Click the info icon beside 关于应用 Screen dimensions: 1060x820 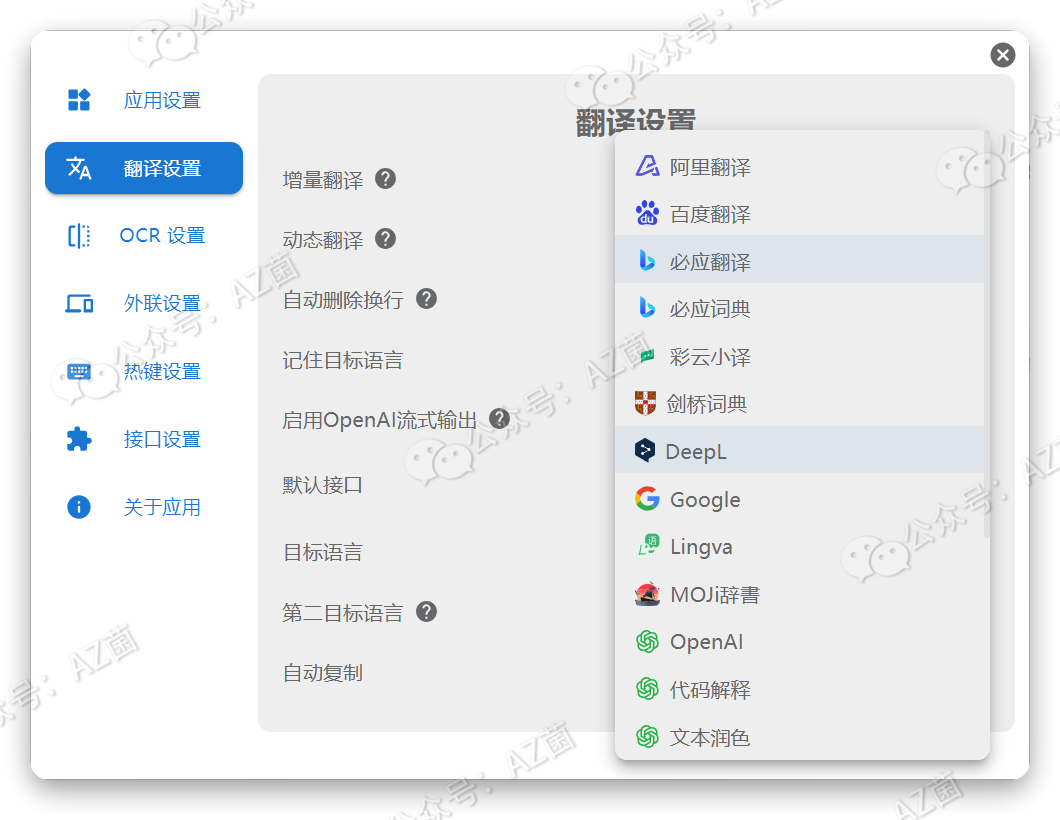(x=79, y=507)
